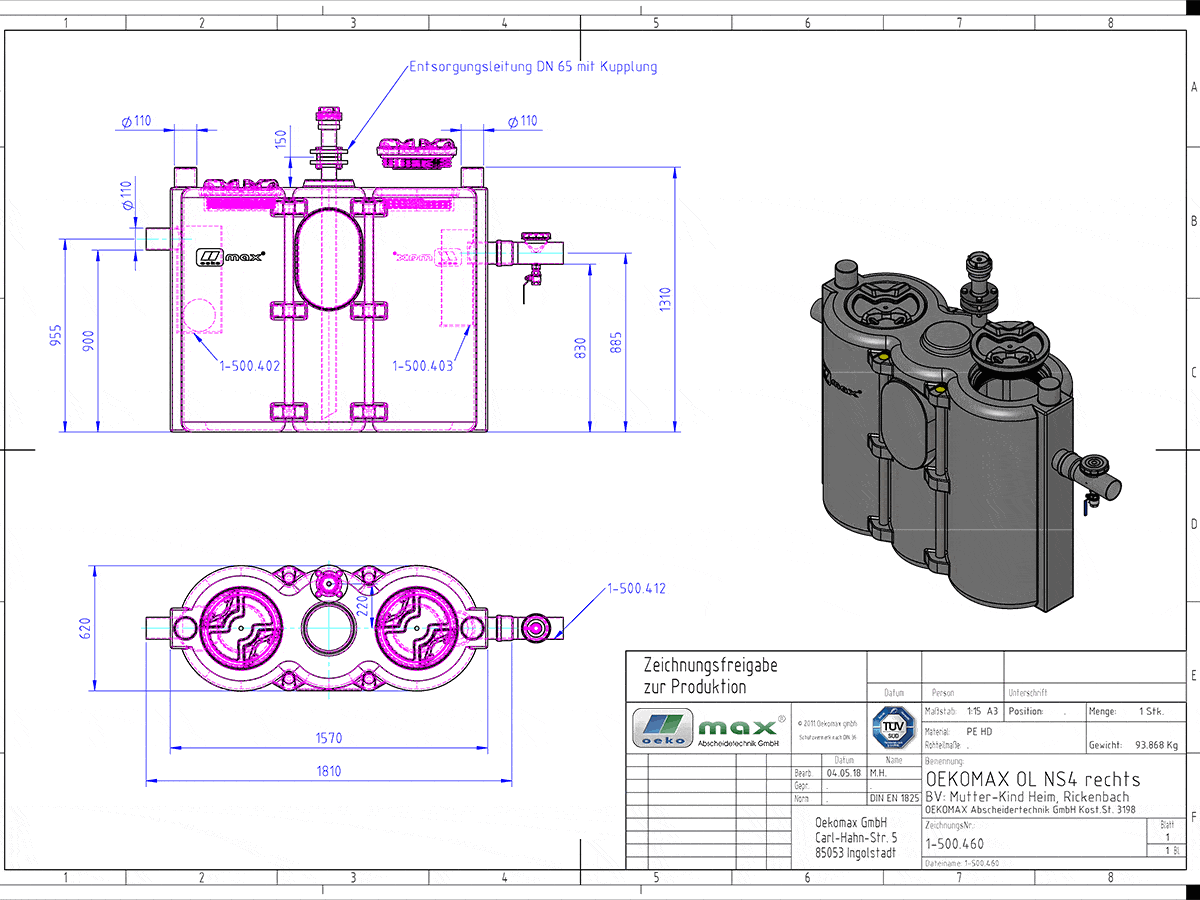Click 'Zeichnungsfreigabe zur Produktion' heading
The height and width of the screenshot is (900, 1200).
[x=711, y=676]
